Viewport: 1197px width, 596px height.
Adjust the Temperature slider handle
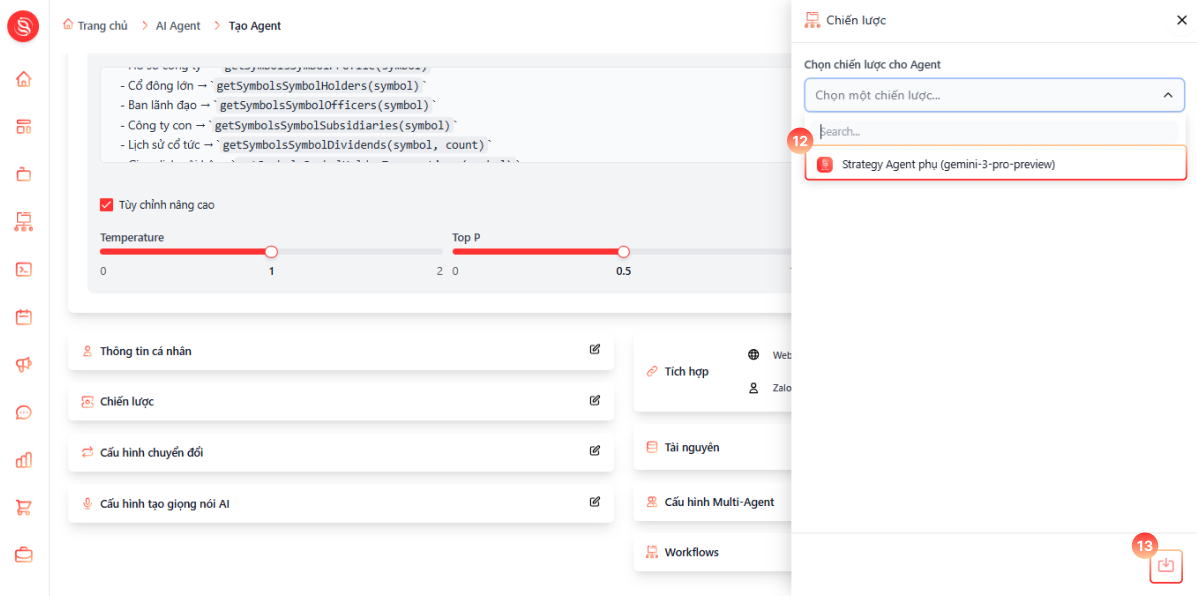pos(271,252)
